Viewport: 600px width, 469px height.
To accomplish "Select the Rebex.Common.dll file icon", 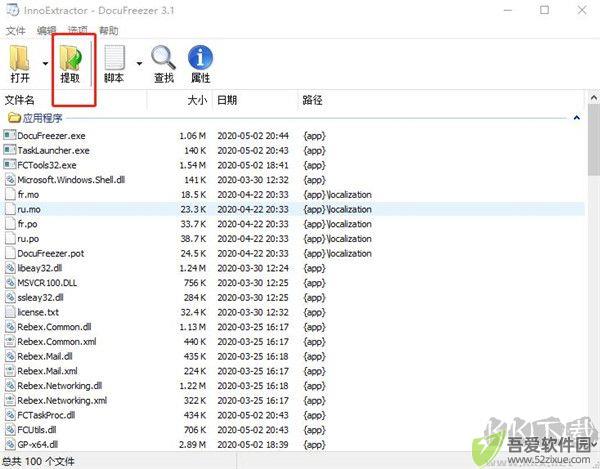I will [x=10, y=327].
